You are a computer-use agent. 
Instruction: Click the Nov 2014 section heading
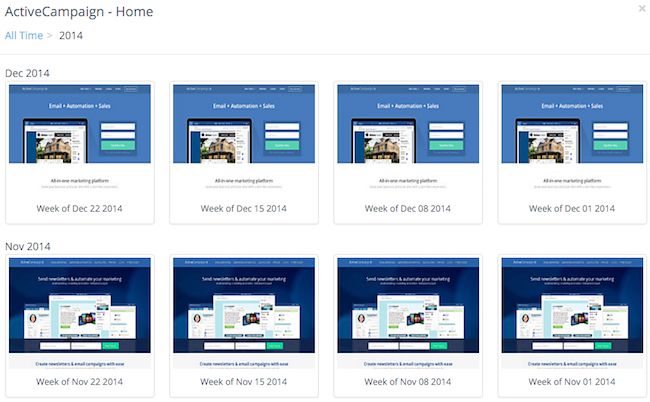click(27, 247)
